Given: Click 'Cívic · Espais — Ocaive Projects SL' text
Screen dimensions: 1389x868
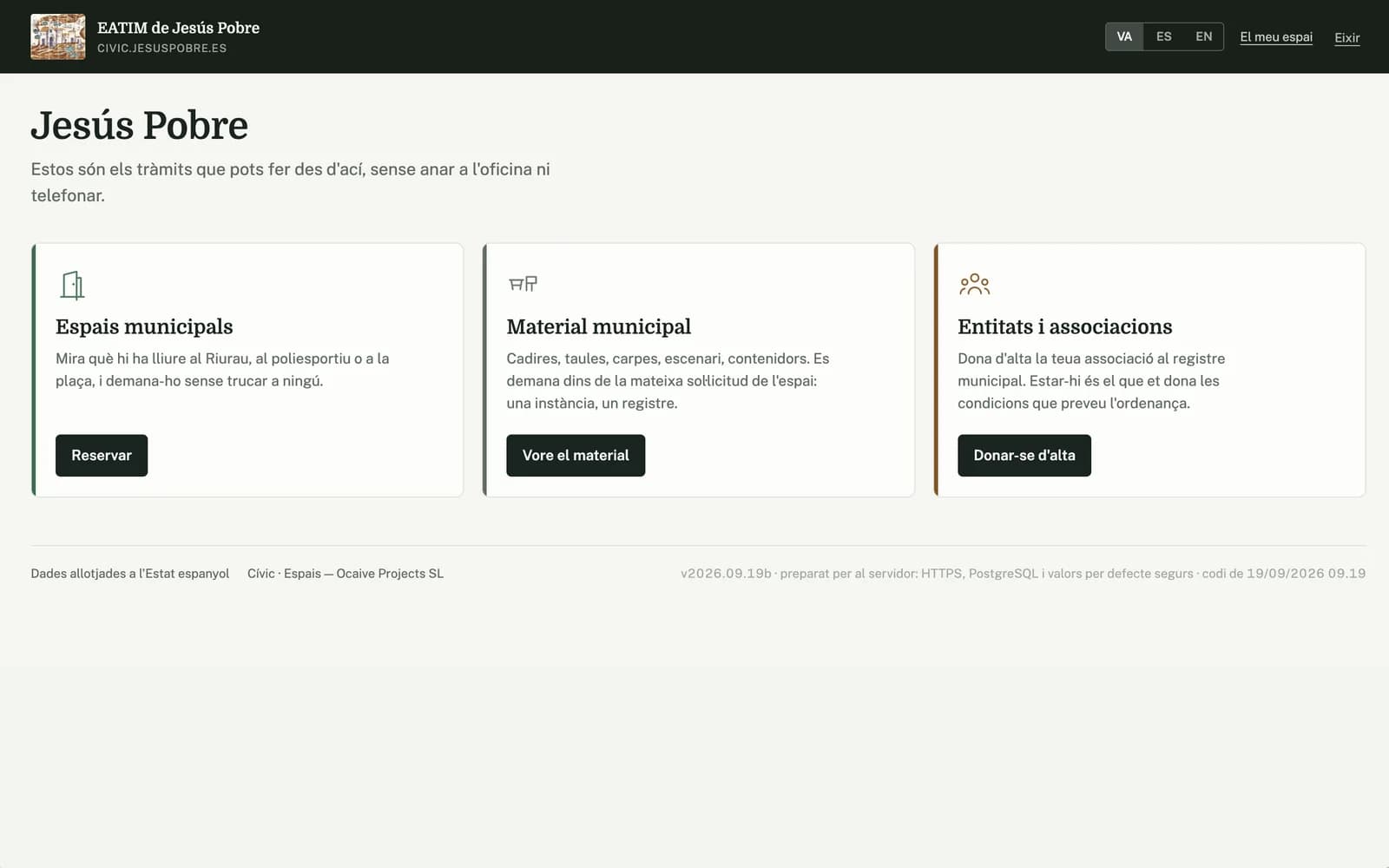Looking at the screenshot, I should click(346, 574).
